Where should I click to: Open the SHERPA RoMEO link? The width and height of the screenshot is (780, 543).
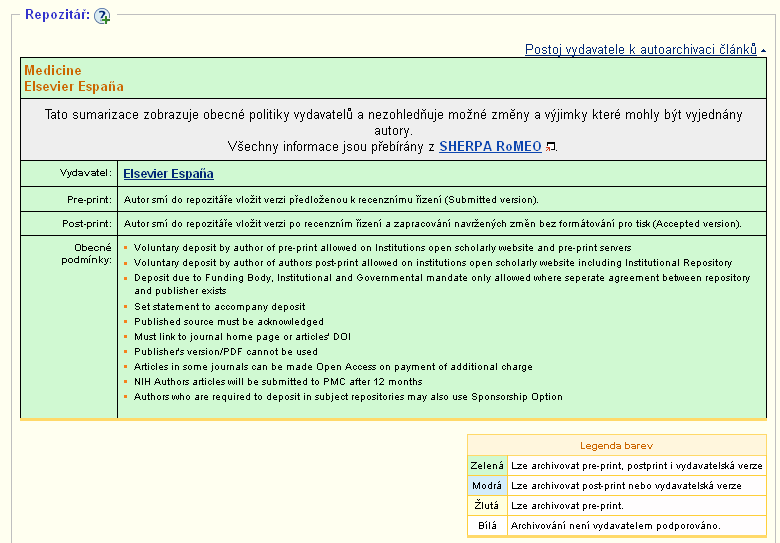click(x=490, y=147)
